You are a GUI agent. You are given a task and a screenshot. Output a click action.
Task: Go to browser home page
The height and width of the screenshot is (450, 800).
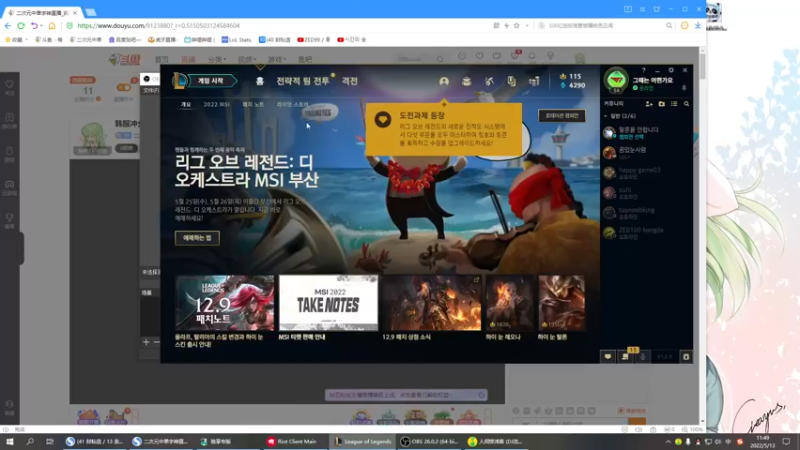[52, 26]
